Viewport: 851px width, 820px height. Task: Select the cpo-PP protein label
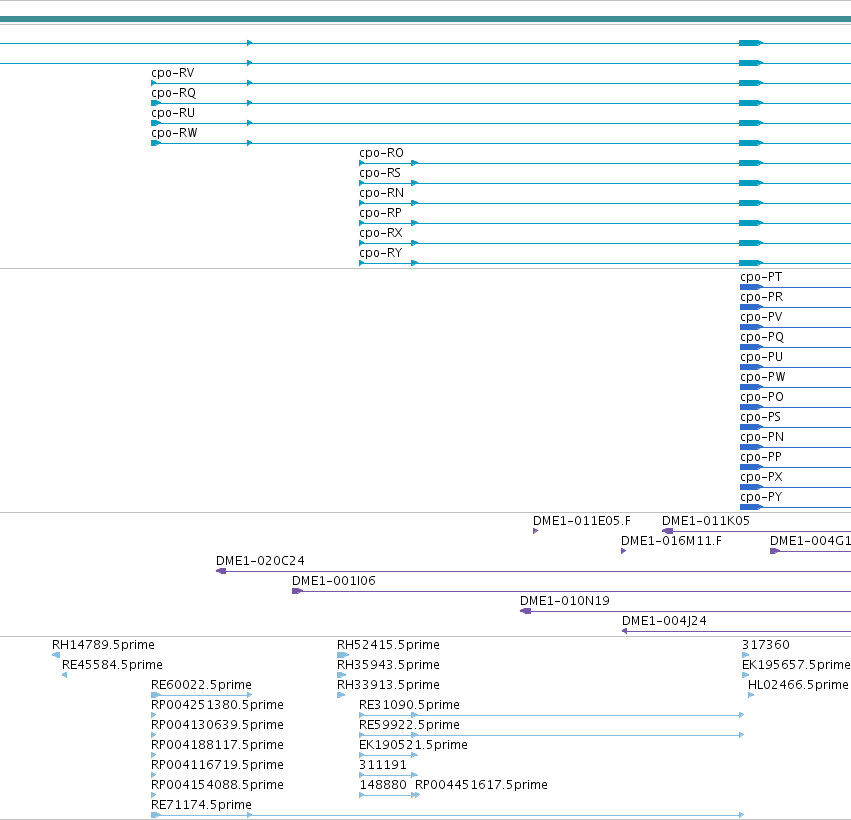[760, 458]
